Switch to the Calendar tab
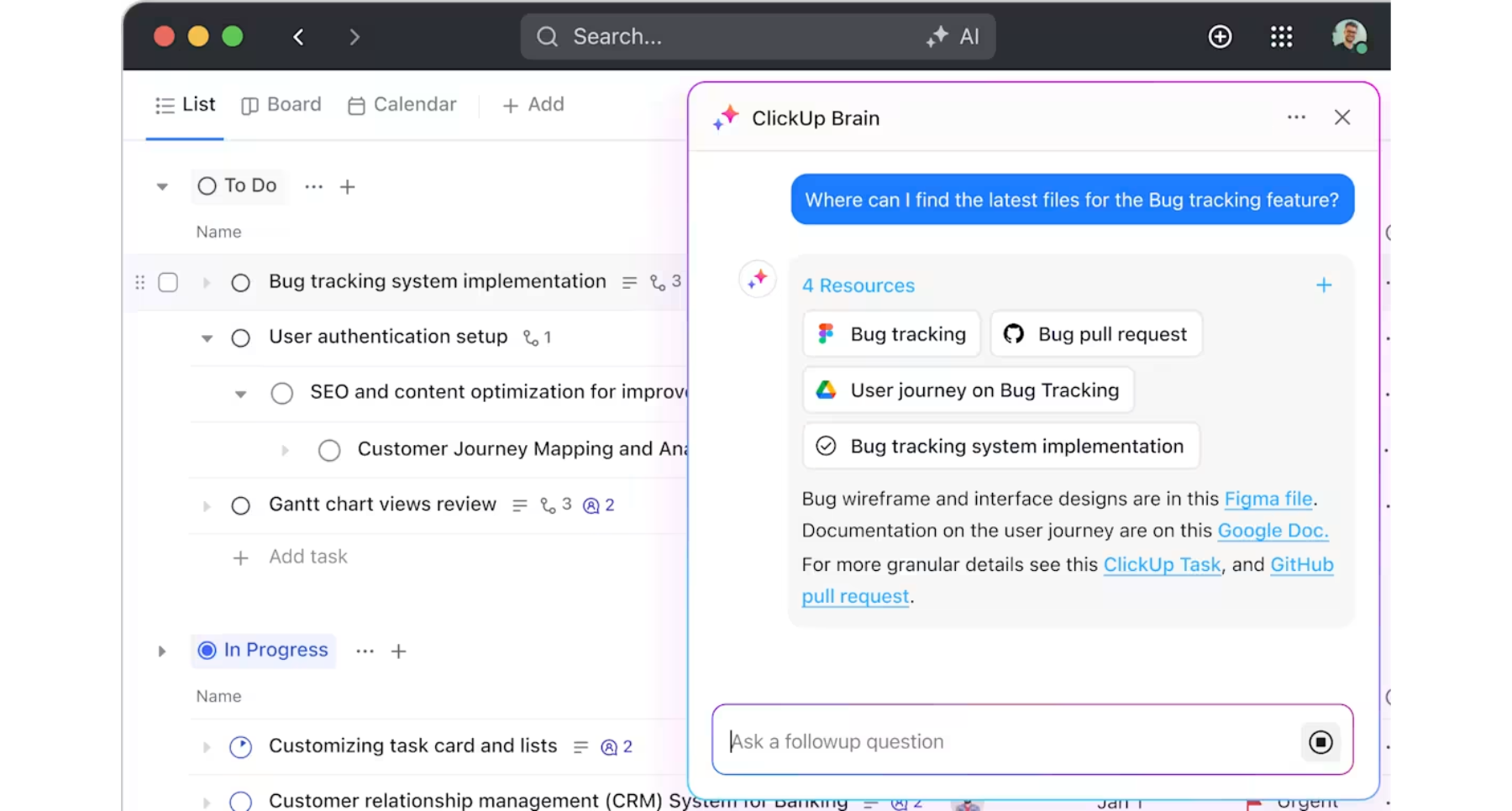The image size is (1512, 811). click(402, 104)
